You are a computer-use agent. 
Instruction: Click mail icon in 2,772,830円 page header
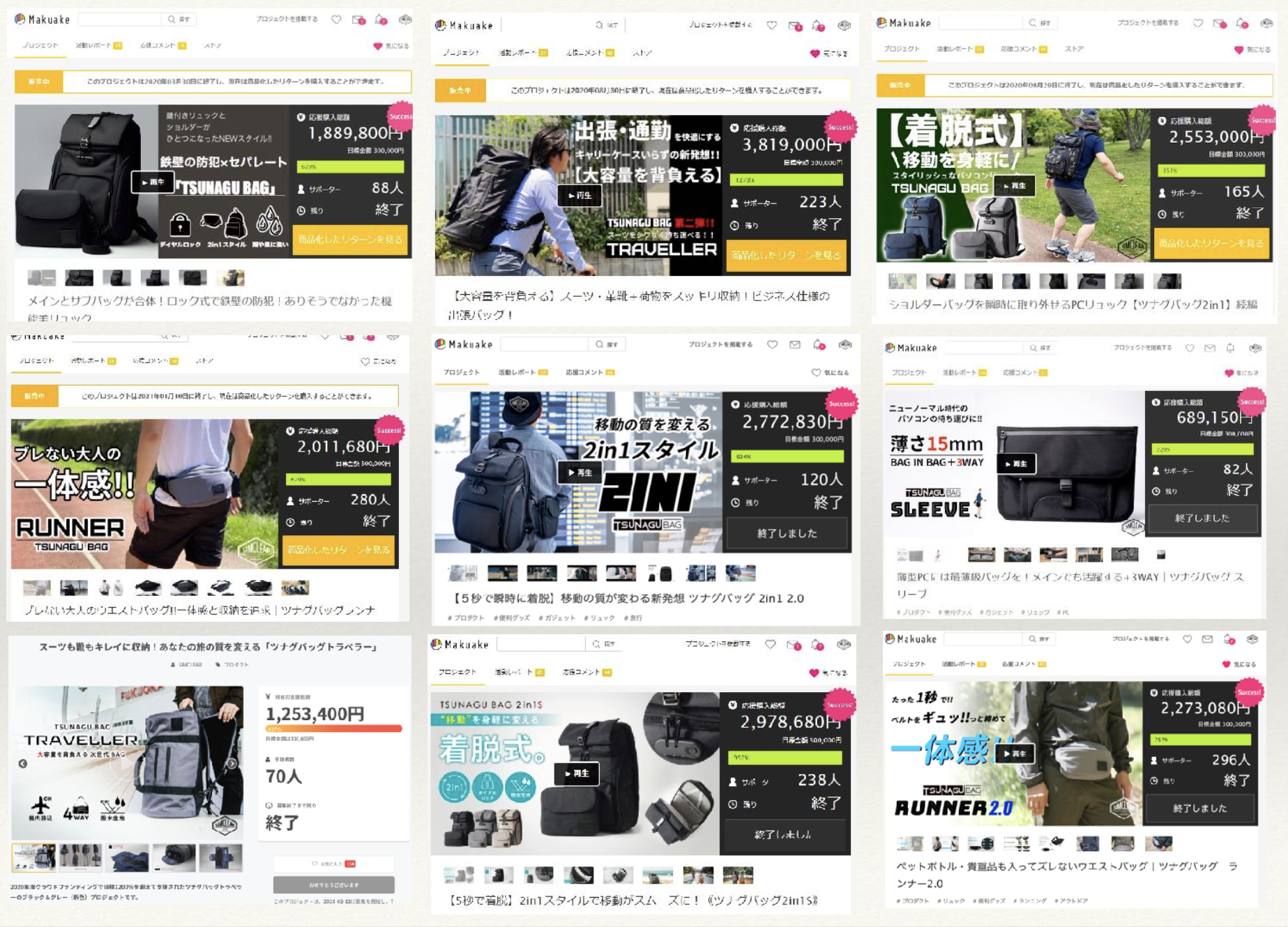(795, 344)
